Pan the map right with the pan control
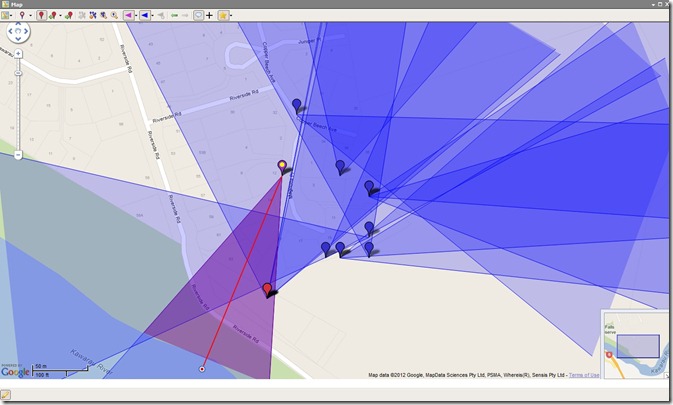673x405 pixels. (x=26, y=31)
